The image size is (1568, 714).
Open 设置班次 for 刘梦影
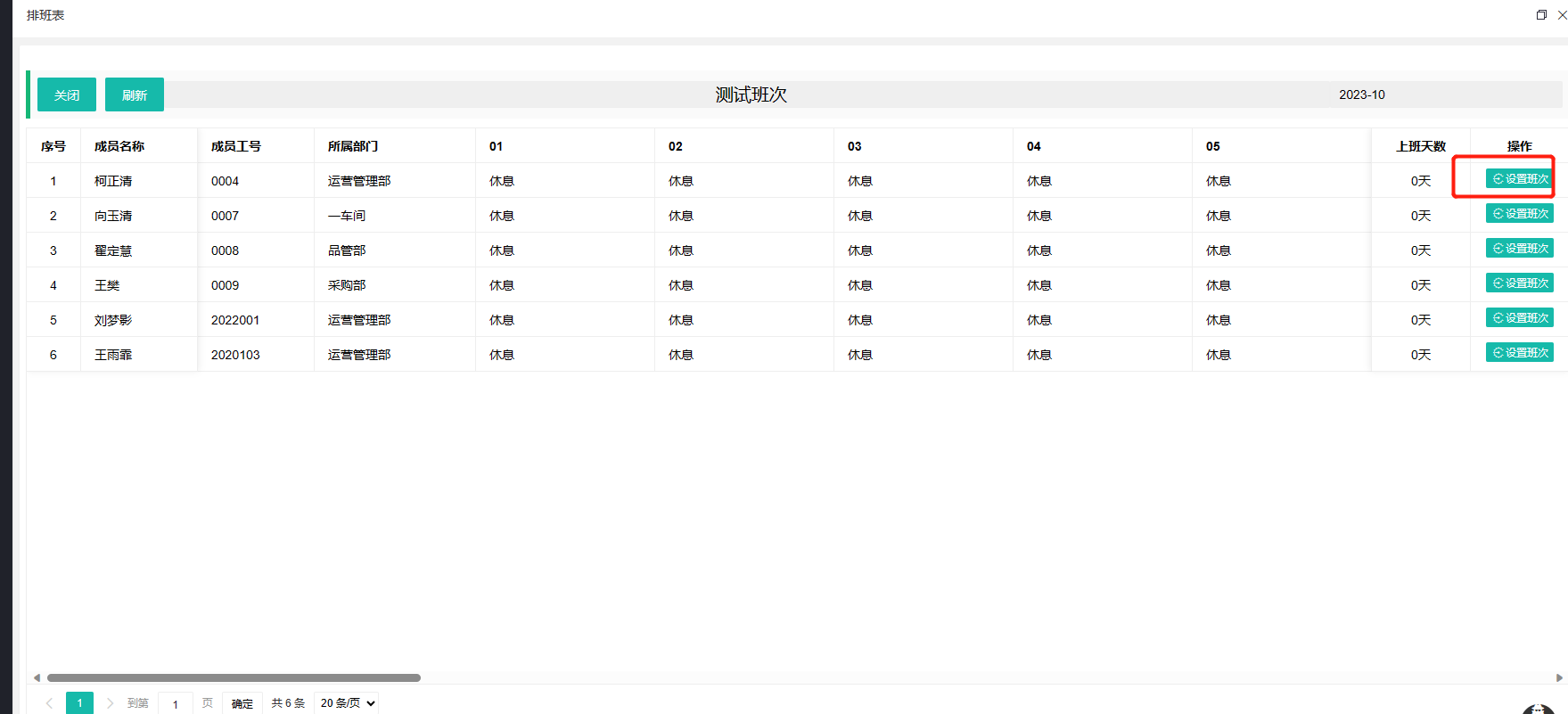1519,318
